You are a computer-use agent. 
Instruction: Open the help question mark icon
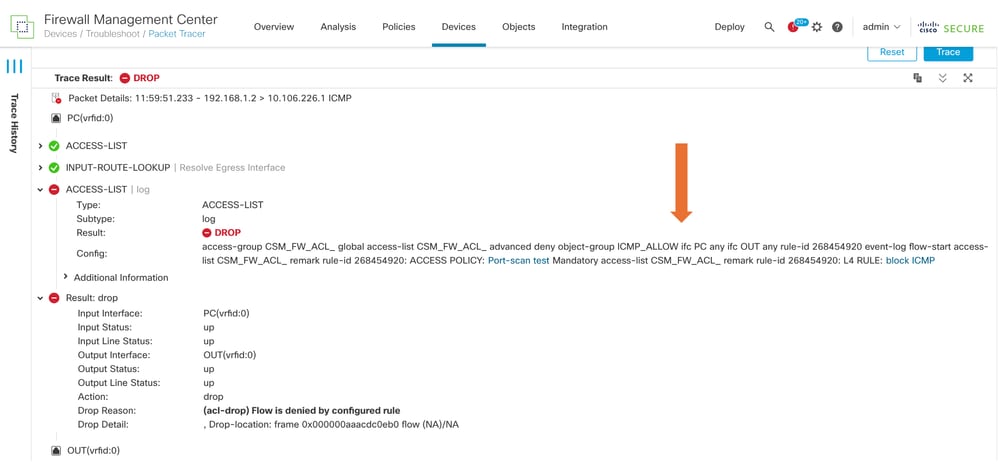point(838,27)
